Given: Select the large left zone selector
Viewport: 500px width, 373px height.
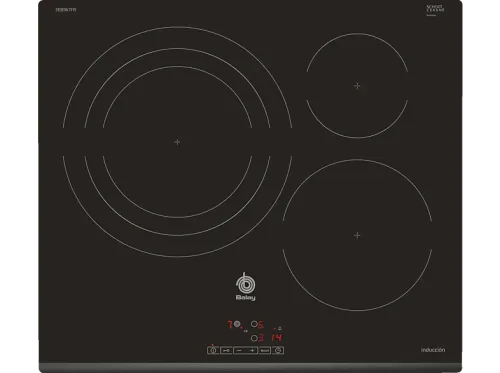Looking at the screenshot, I should tap(237, 324).
